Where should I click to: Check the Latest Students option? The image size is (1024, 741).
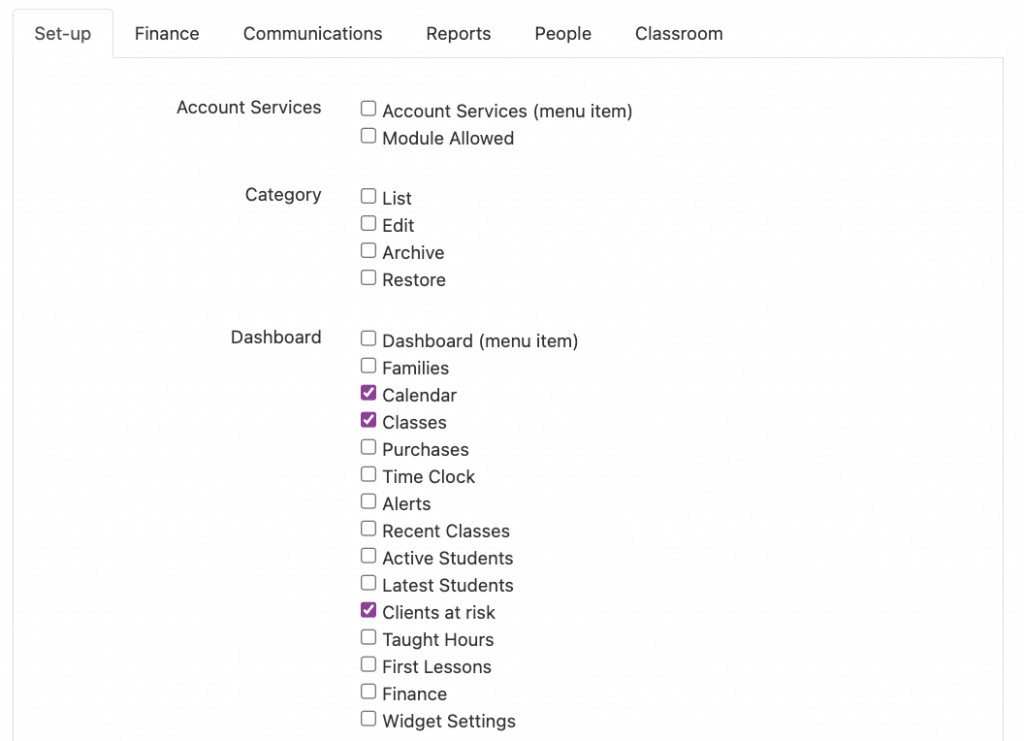click(368, 583)
